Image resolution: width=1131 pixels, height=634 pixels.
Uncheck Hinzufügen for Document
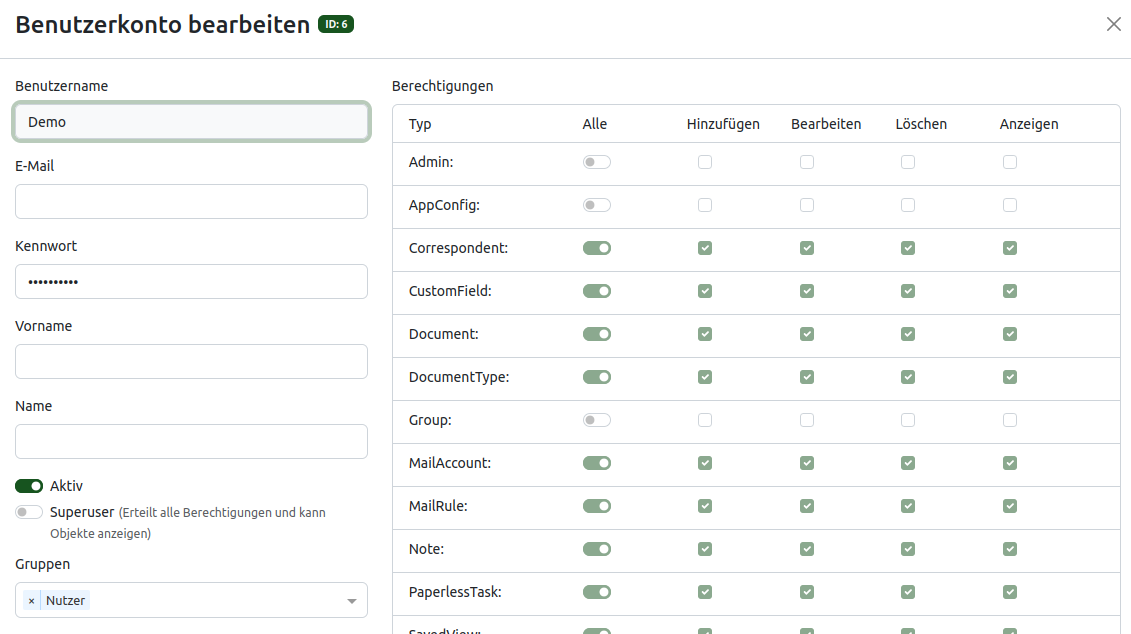pos(705,333)
